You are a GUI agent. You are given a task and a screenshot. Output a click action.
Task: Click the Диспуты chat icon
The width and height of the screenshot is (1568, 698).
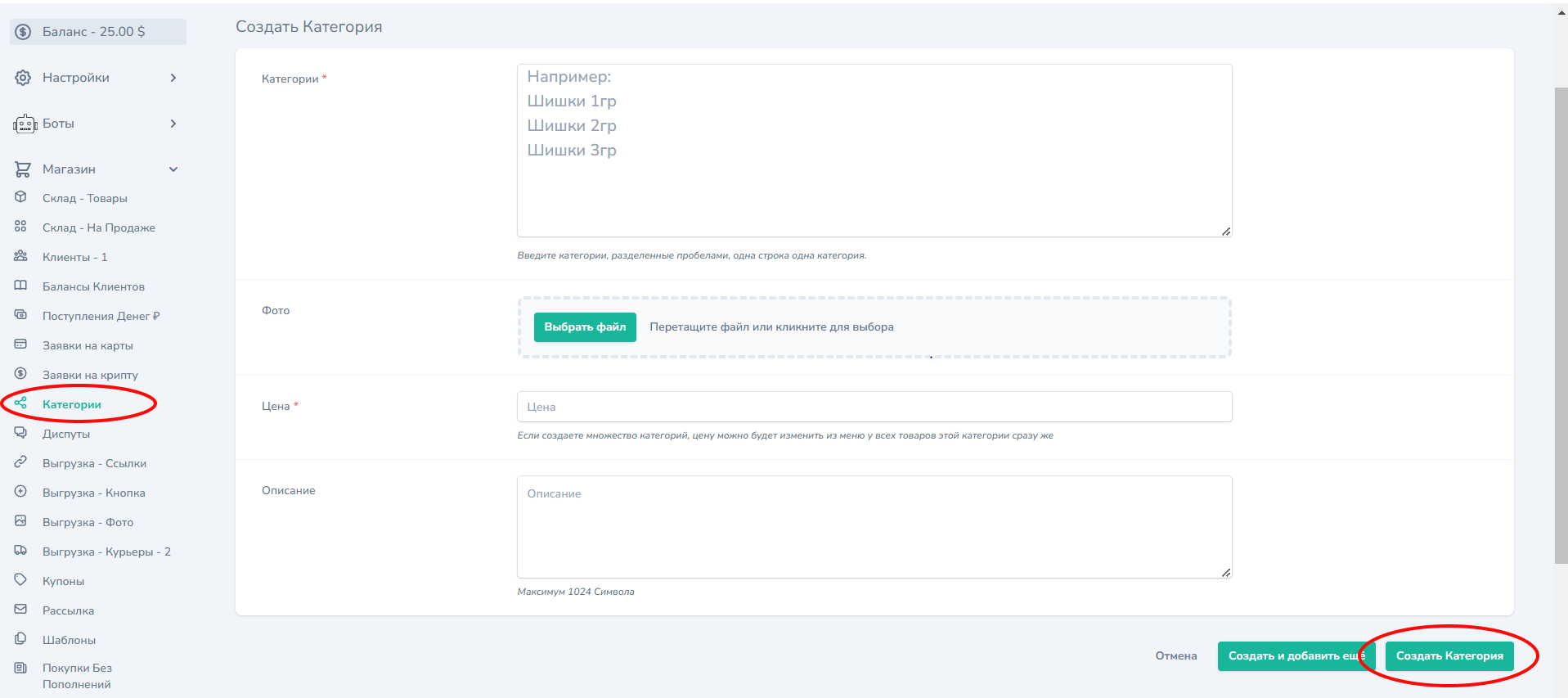pyautogui.click(x=20, y=433)
